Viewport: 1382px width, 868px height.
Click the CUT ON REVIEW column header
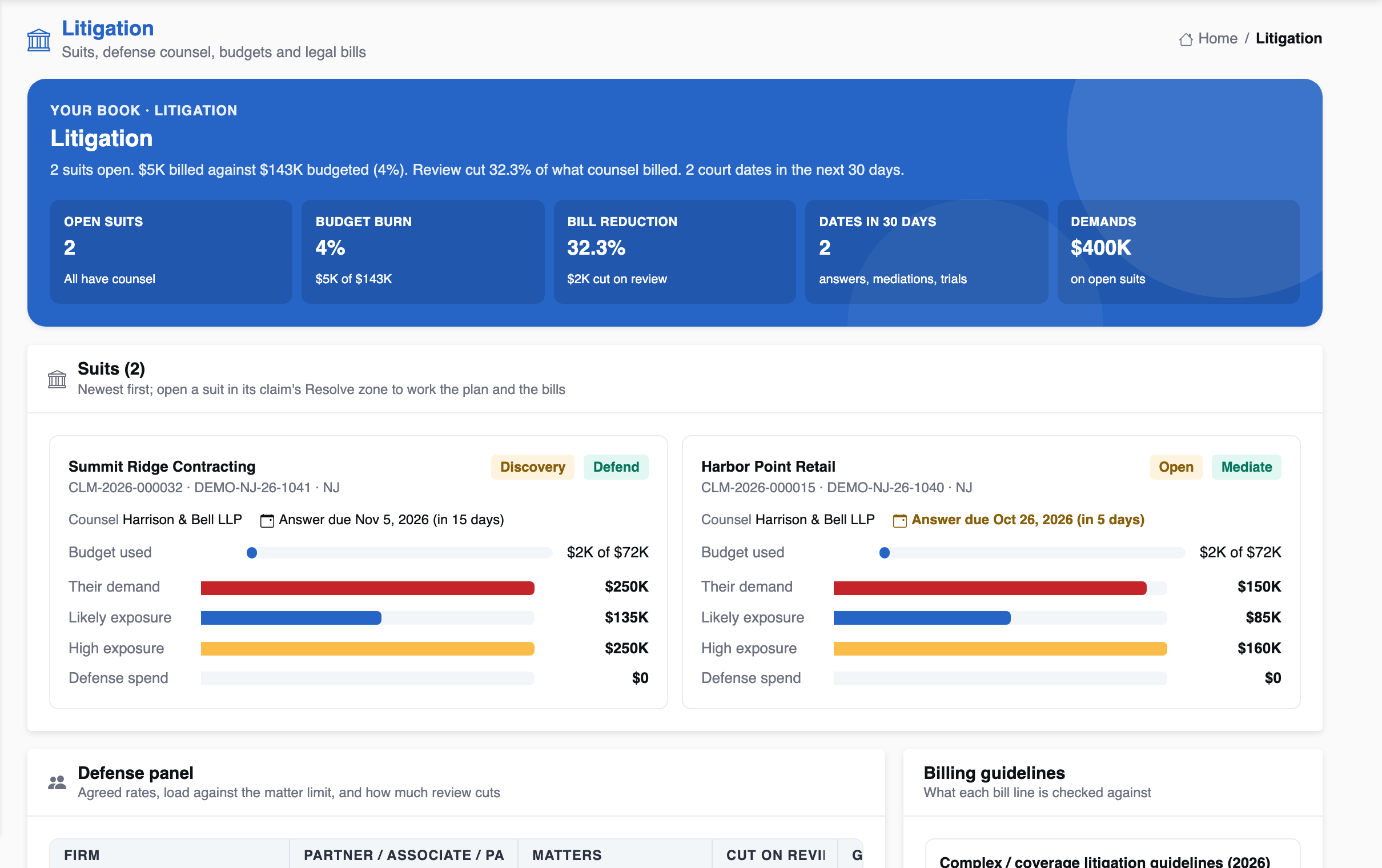[x=776, y=855]
